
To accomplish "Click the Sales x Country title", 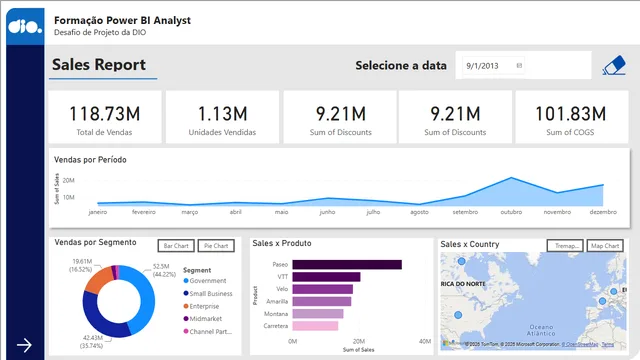I will coord(470,244).
